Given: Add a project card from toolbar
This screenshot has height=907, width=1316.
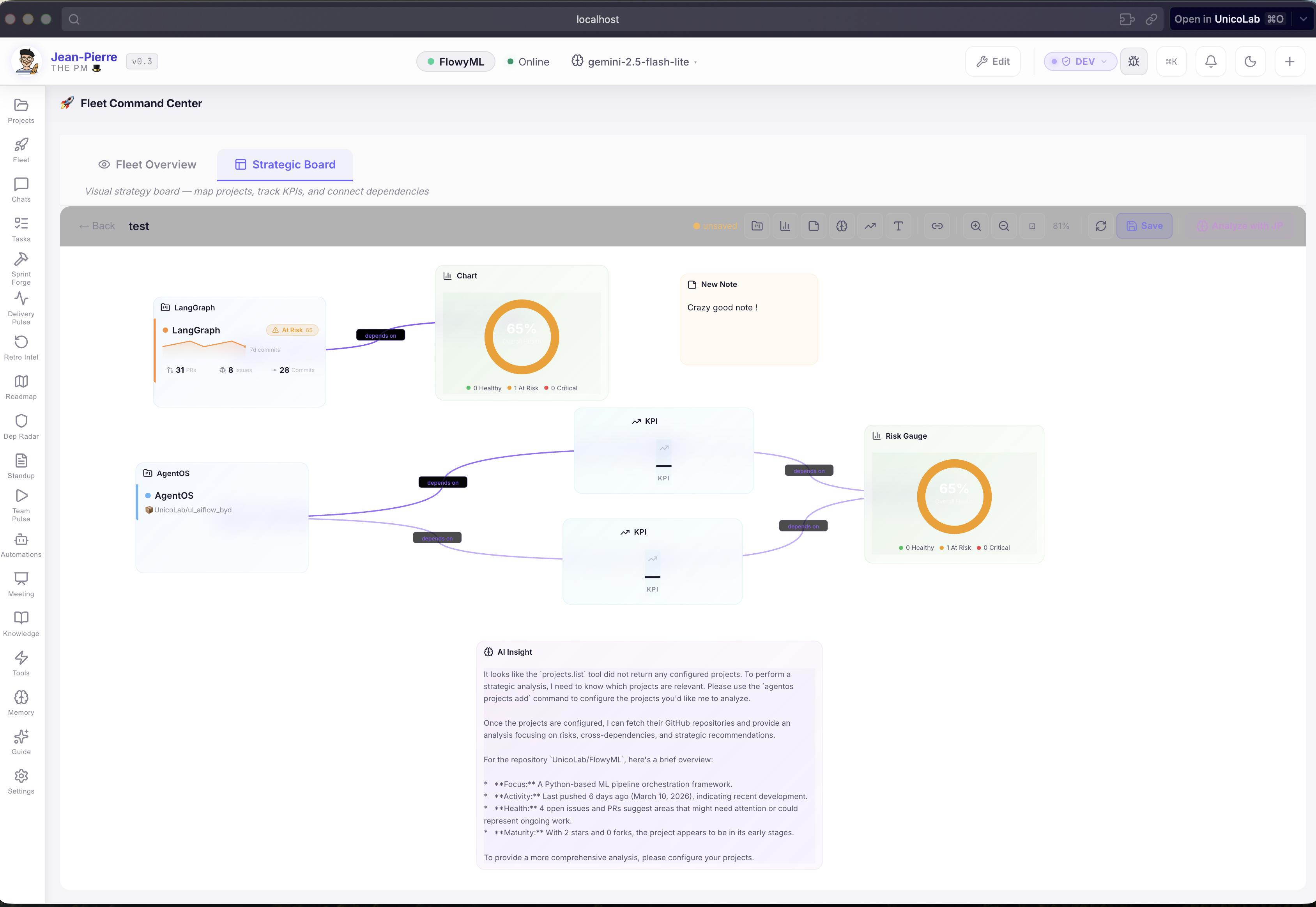Looking at the screenshot, I should click(x=757, y=226).
